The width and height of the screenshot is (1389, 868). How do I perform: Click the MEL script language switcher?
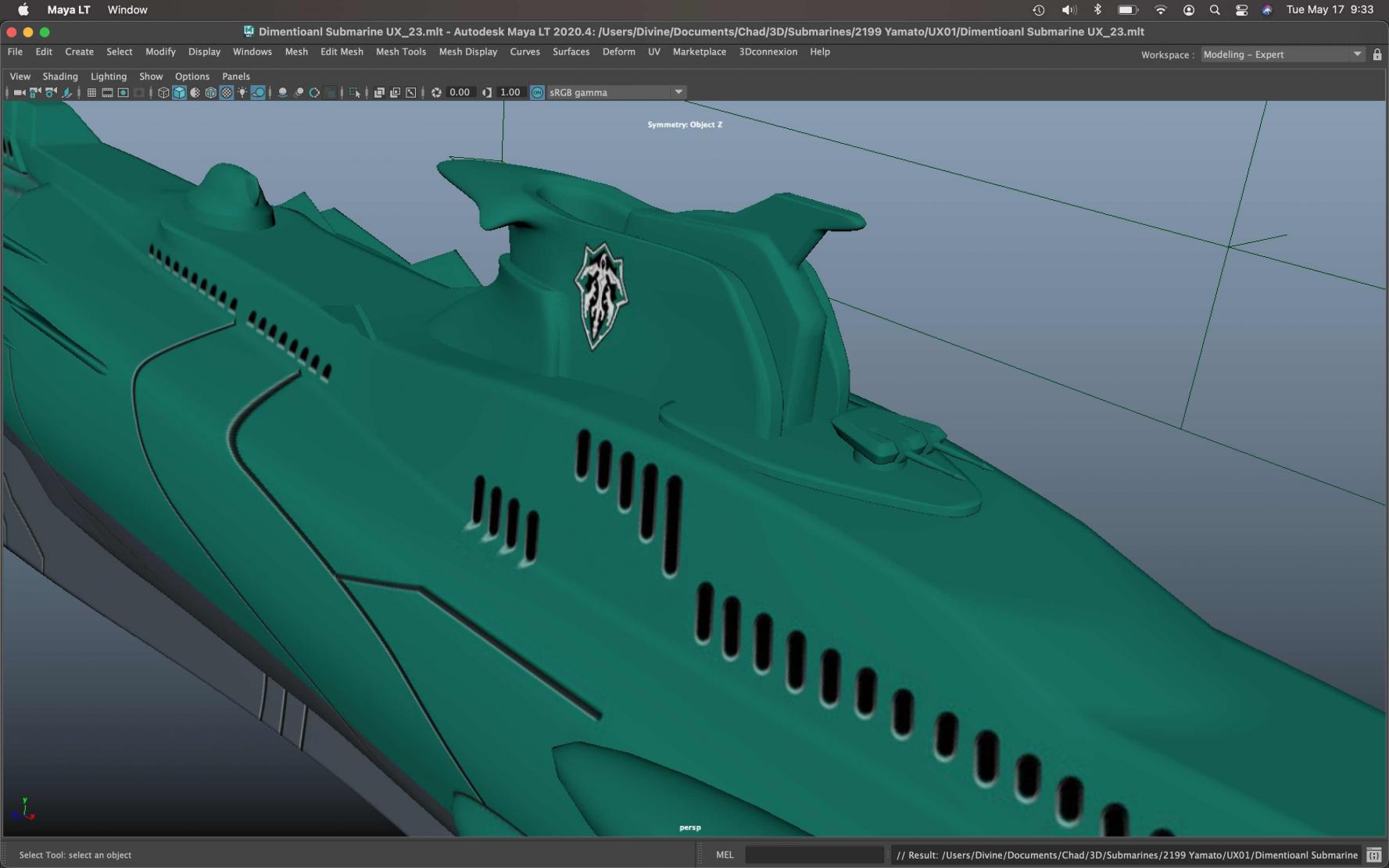(725, 855)
